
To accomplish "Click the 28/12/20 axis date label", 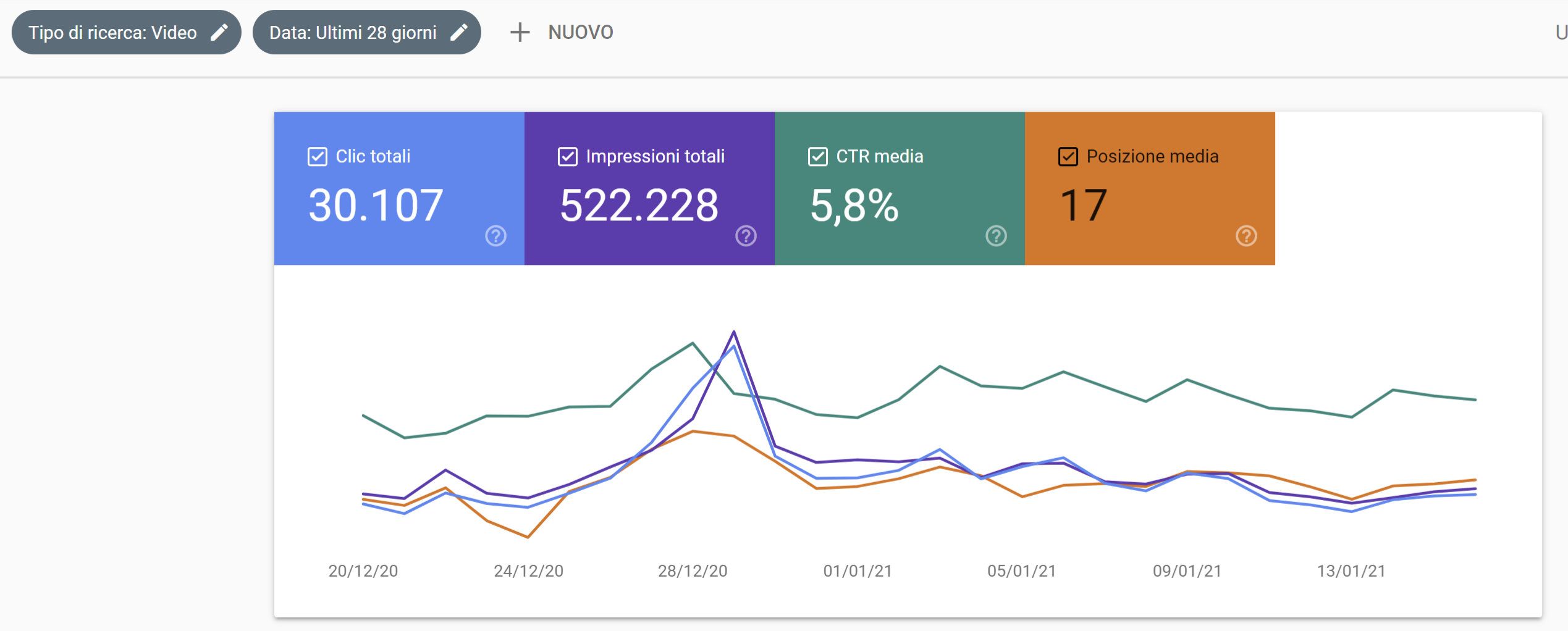I will 693,571.
